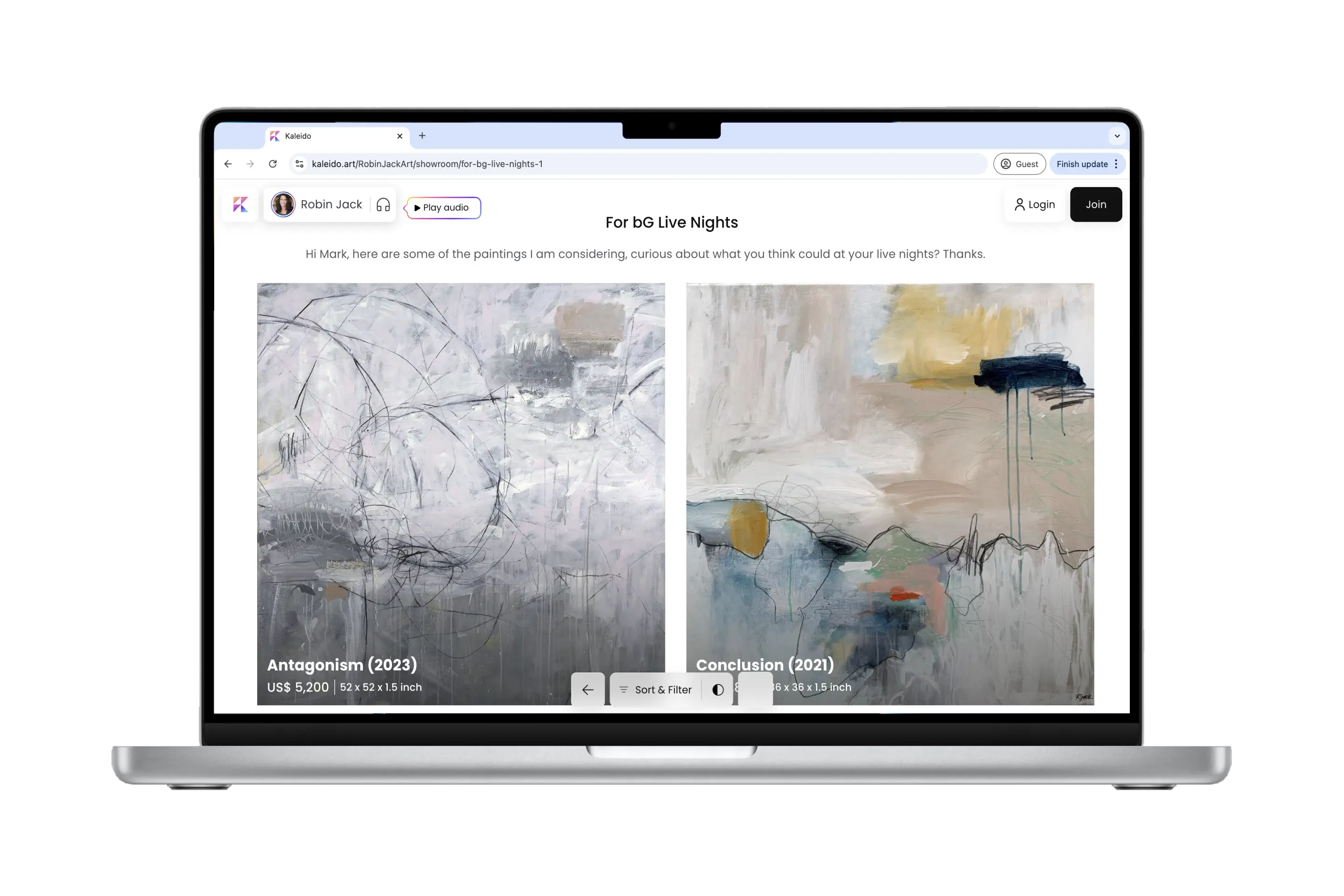Click the For bG Live Nights heading

click(672, 222)
